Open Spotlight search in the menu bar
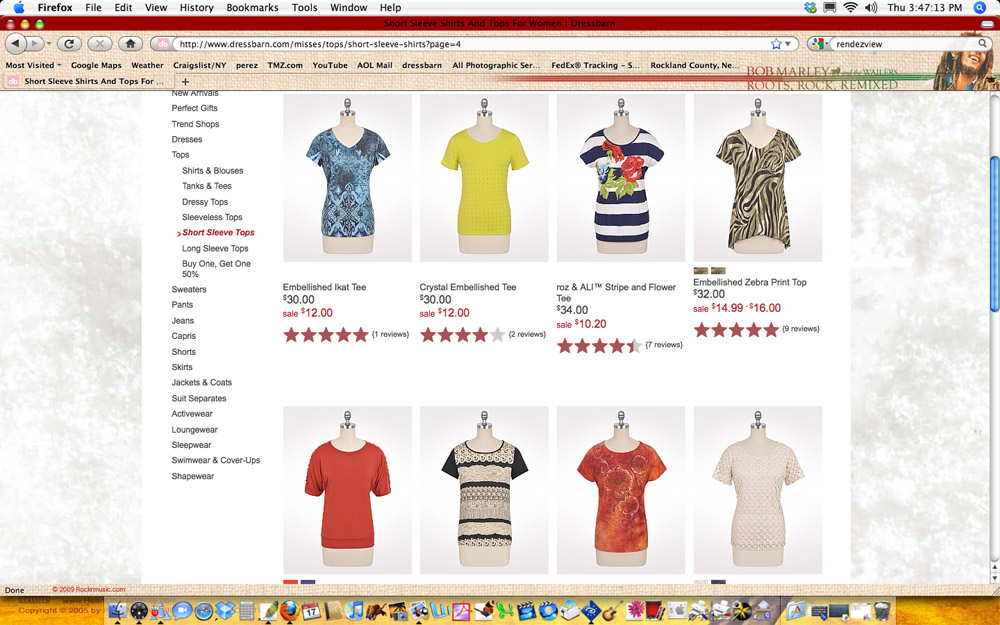 980,8
